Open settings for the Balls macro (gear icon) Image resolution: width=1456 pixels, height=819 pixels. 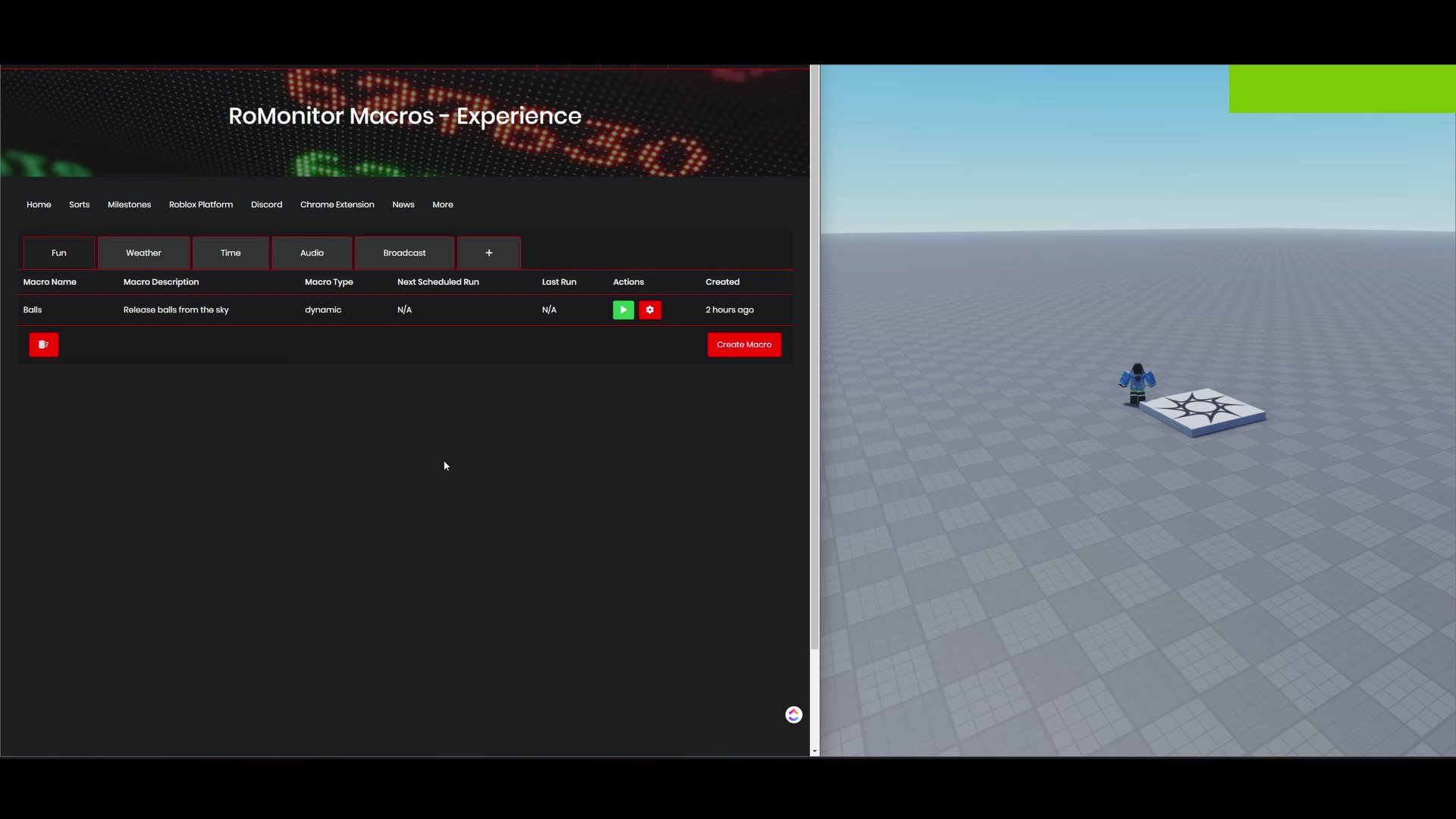[650, 309]
